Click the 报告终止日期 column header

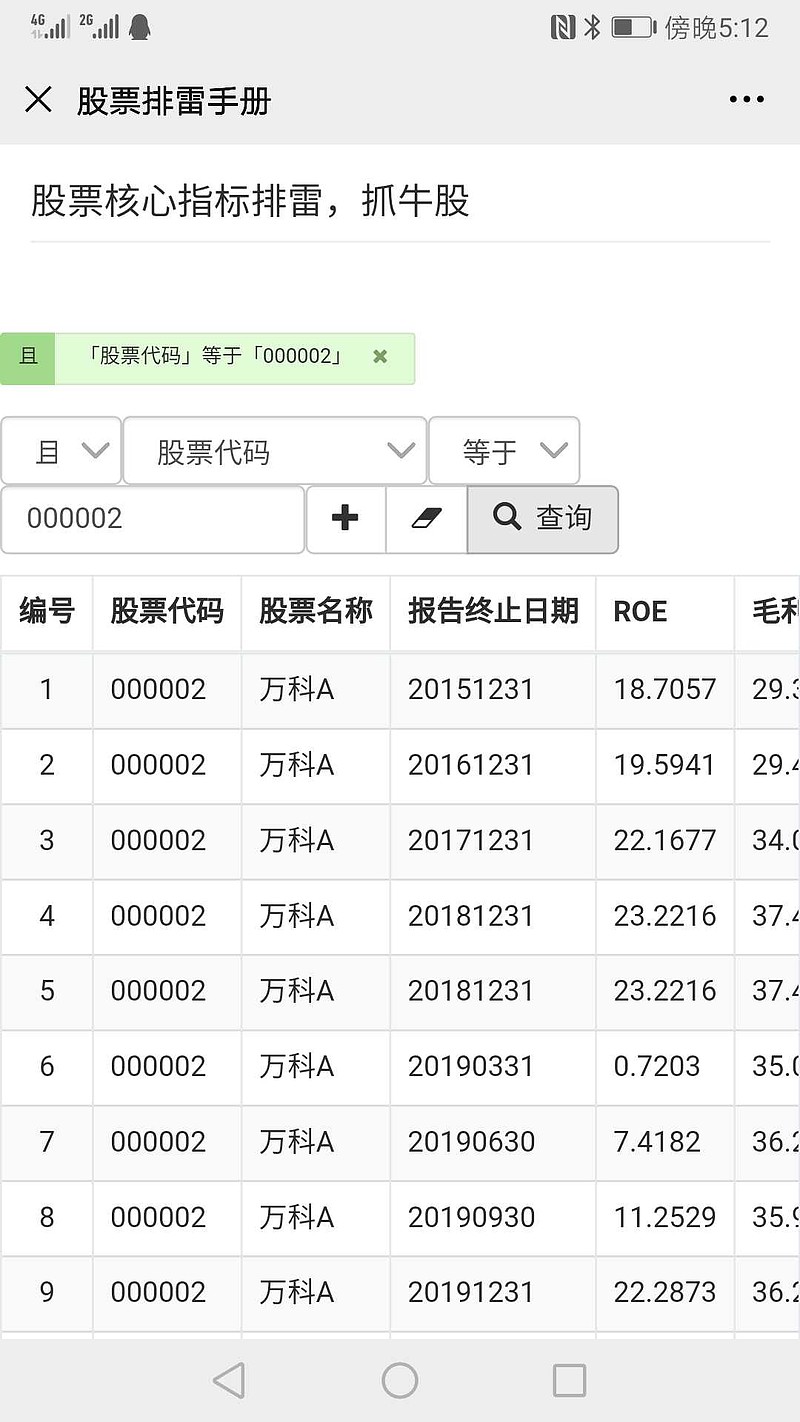[493, 611]
